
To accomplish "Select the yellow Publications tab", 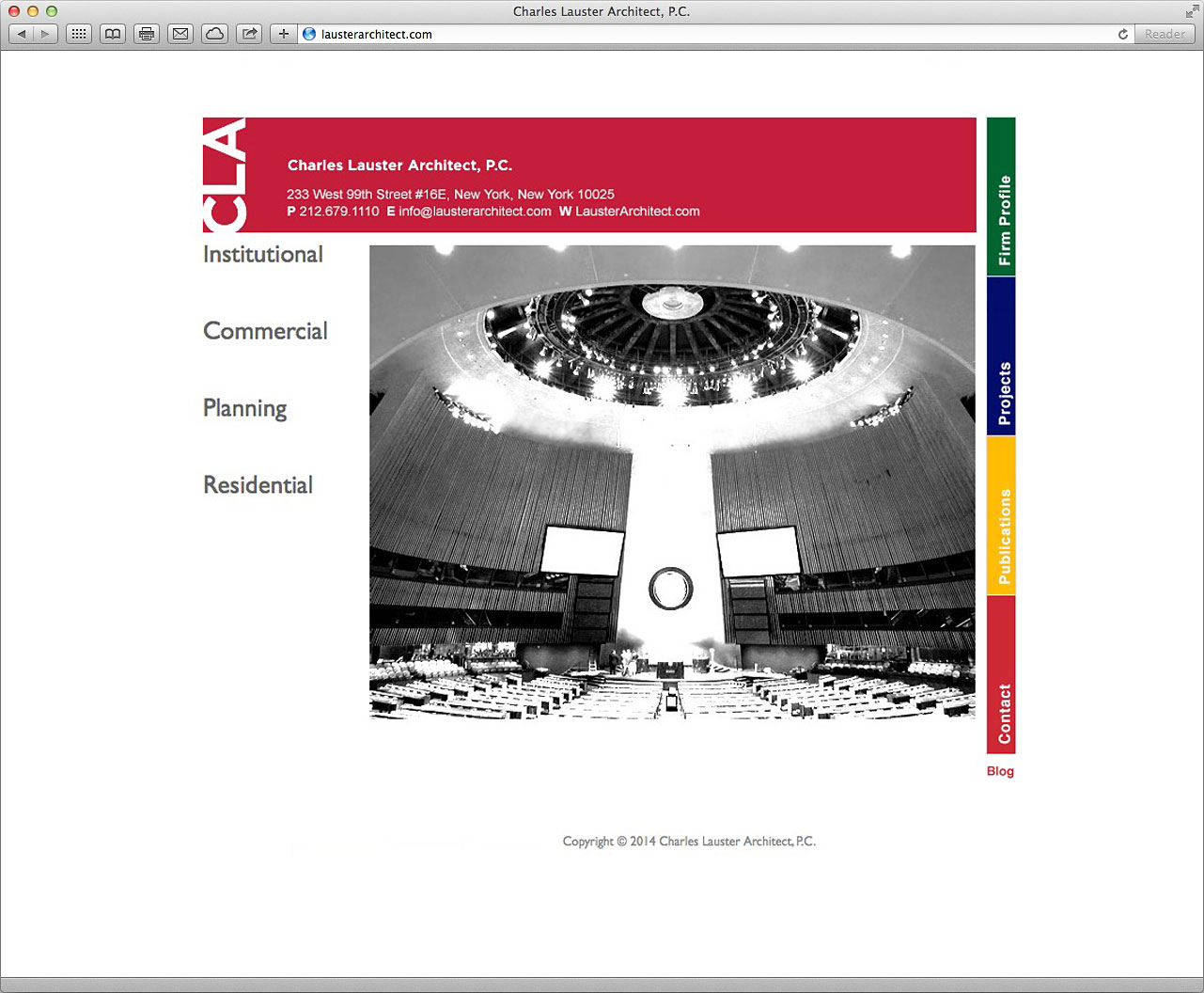I will [x=1001, y=516].
